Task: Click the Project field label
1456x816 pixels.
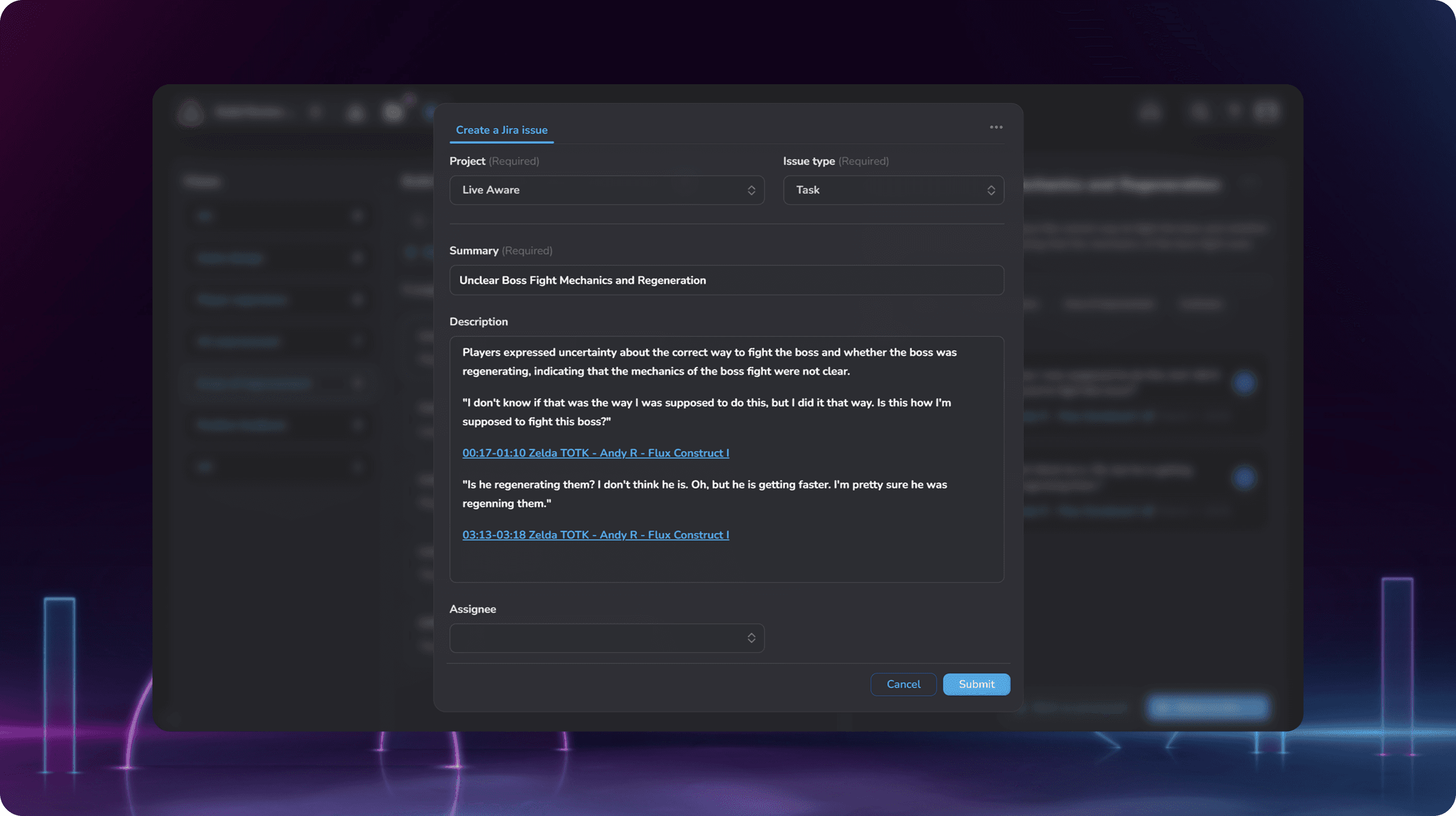Action: coord(467,161)
